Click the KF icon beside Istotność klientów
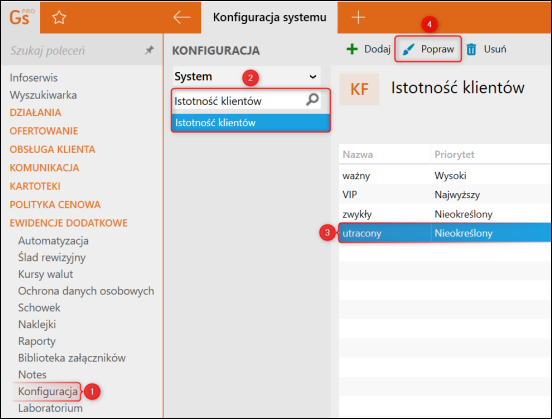 (x=359, y=89)
